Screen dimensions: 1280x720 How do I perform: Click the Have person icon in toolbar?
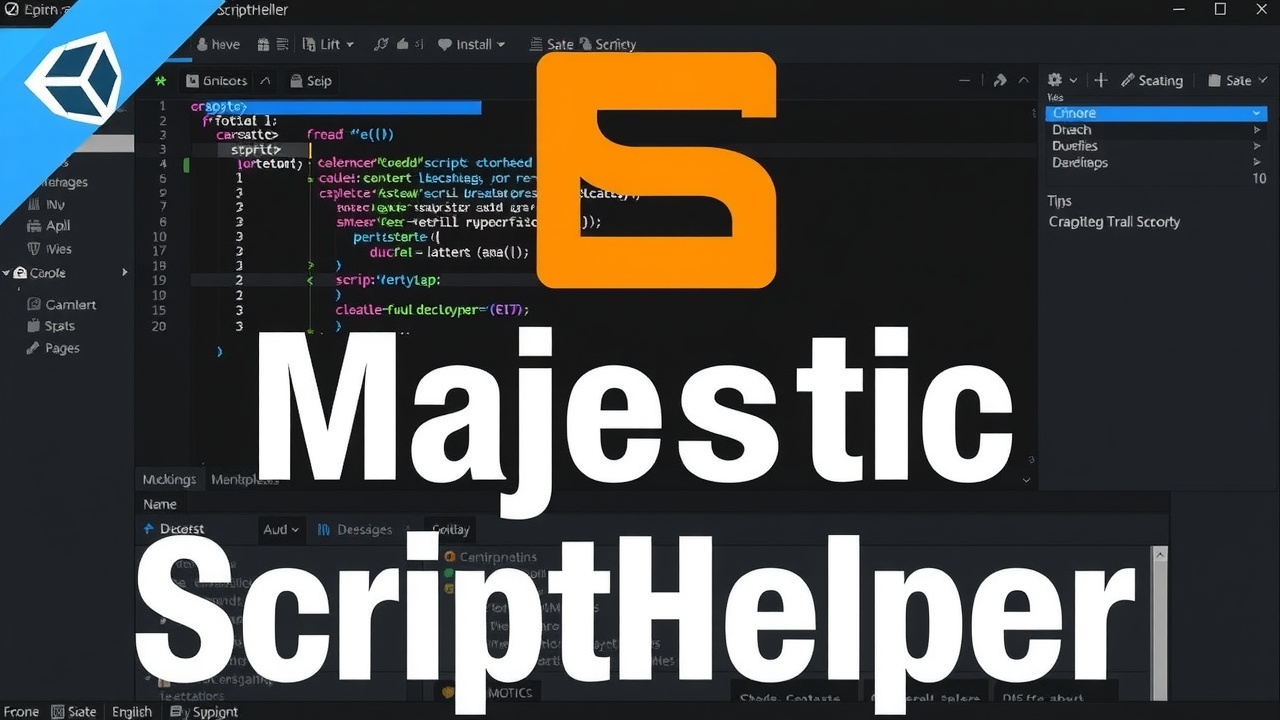click(x=202, y=44)
